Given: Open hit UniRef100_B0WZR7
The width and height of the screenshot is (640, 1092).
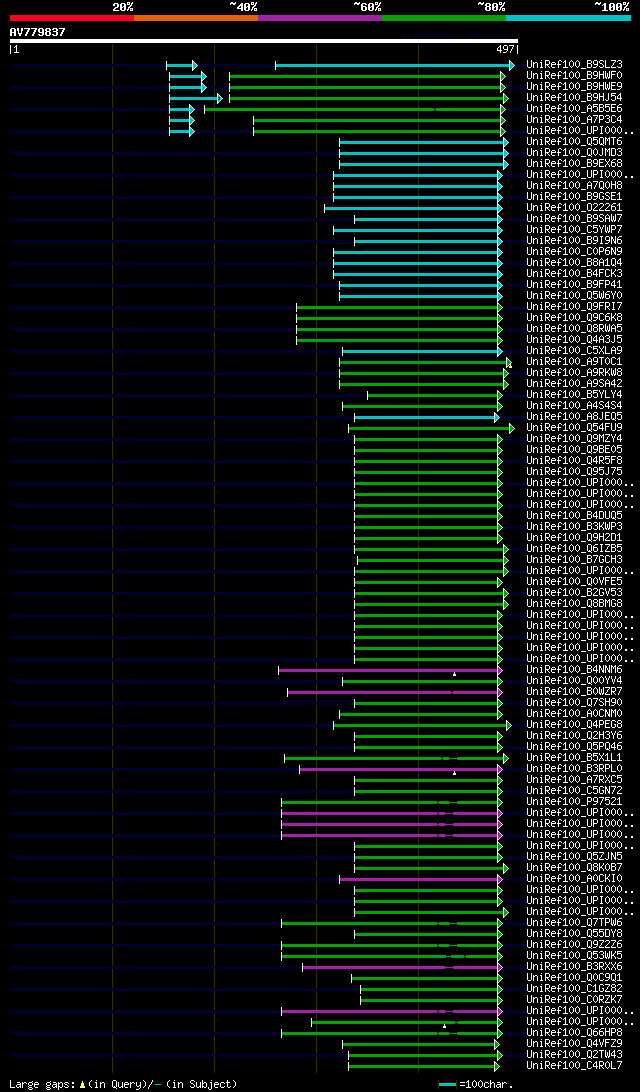Looking at the screenshot, I should 574,692.
